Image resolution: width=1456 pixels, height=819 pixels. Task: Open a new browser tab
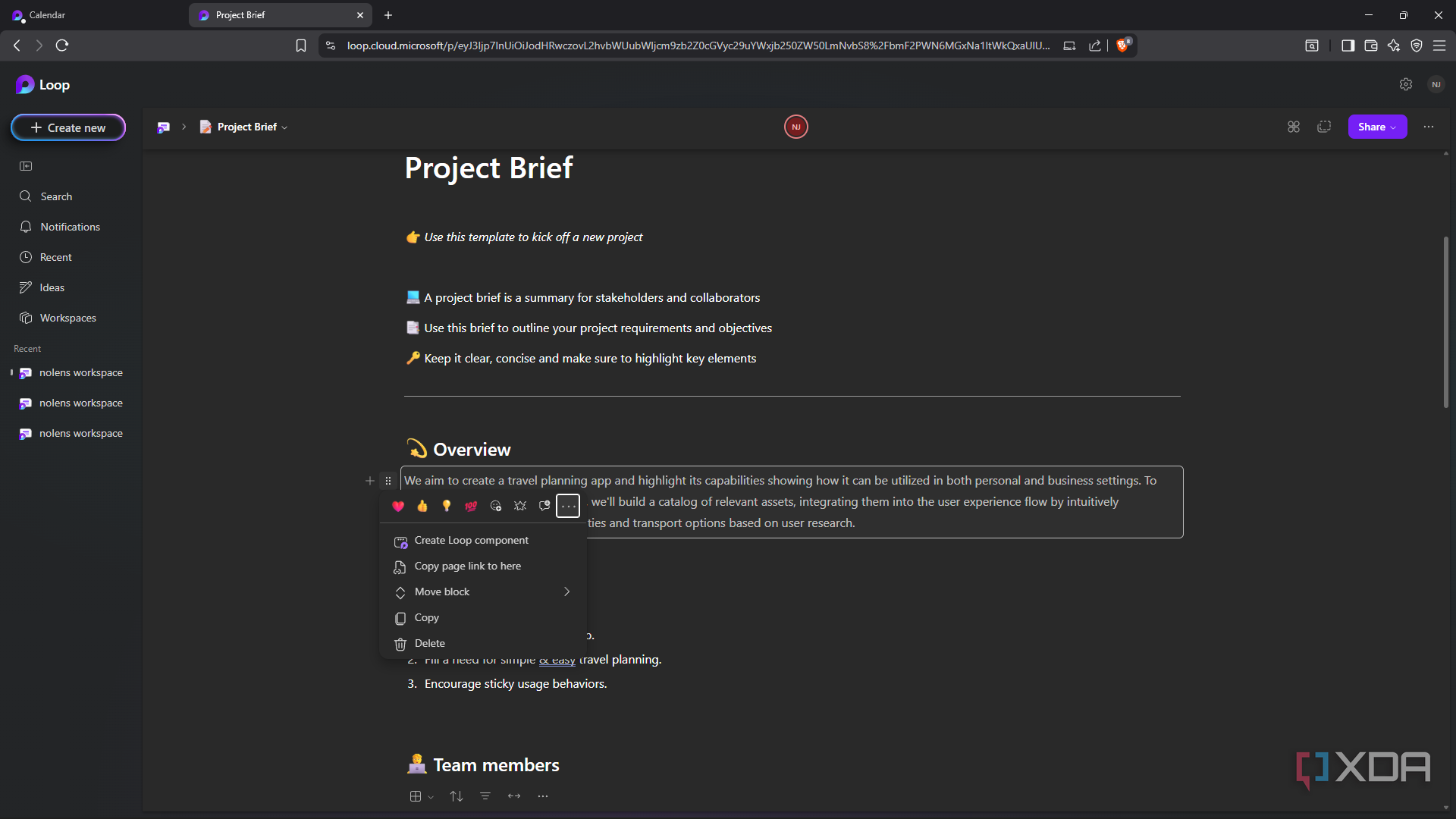(388, 15)
